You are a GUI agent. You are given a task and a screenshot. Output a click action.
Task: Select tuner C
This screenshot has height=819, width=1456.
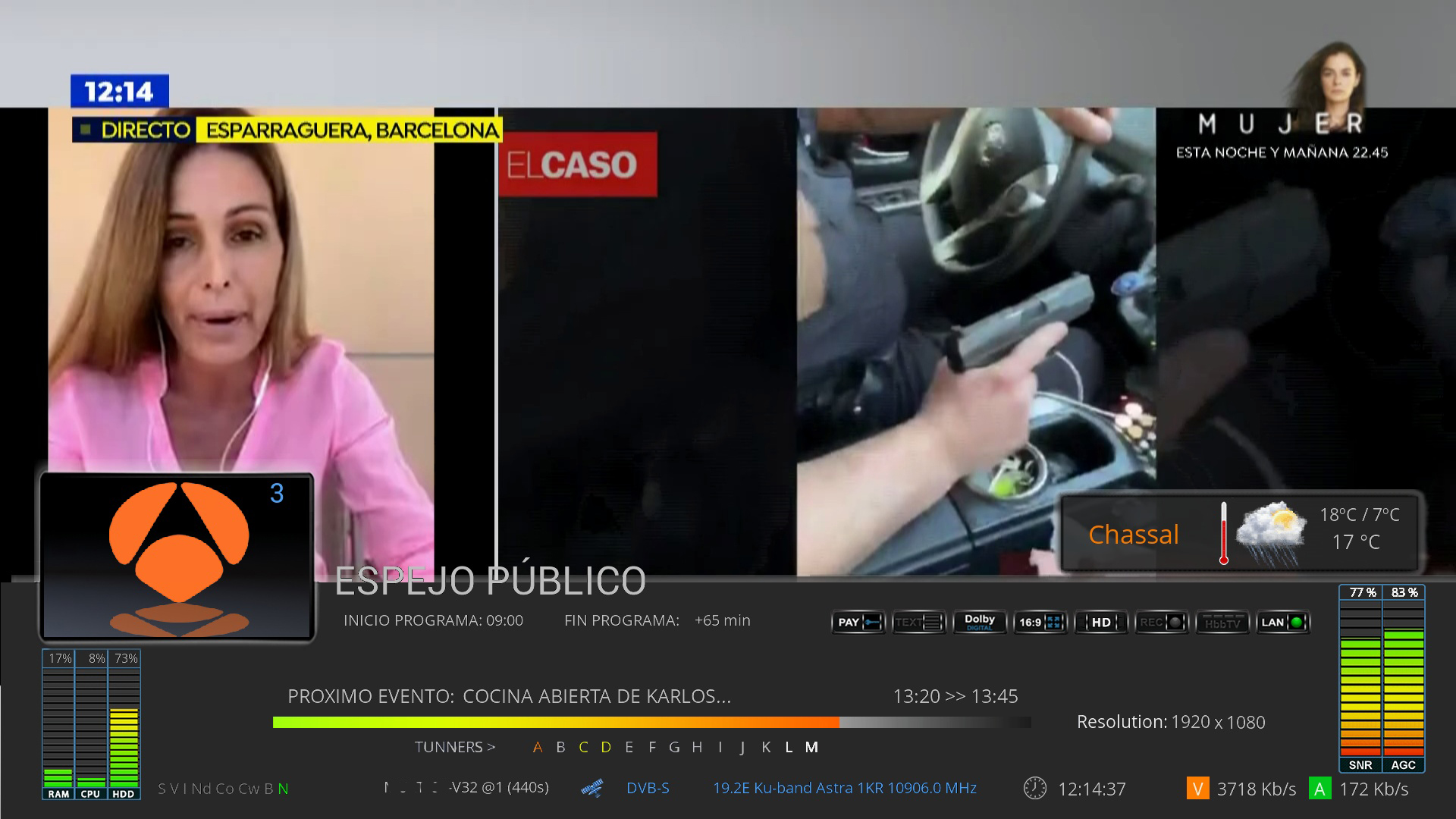point(583,747)
